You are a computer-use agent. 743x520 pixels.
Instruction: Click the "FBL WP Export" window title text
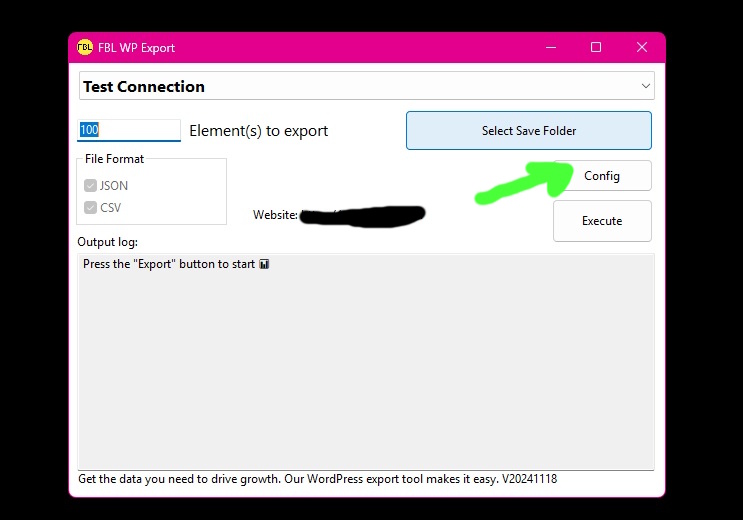[136, 47]
